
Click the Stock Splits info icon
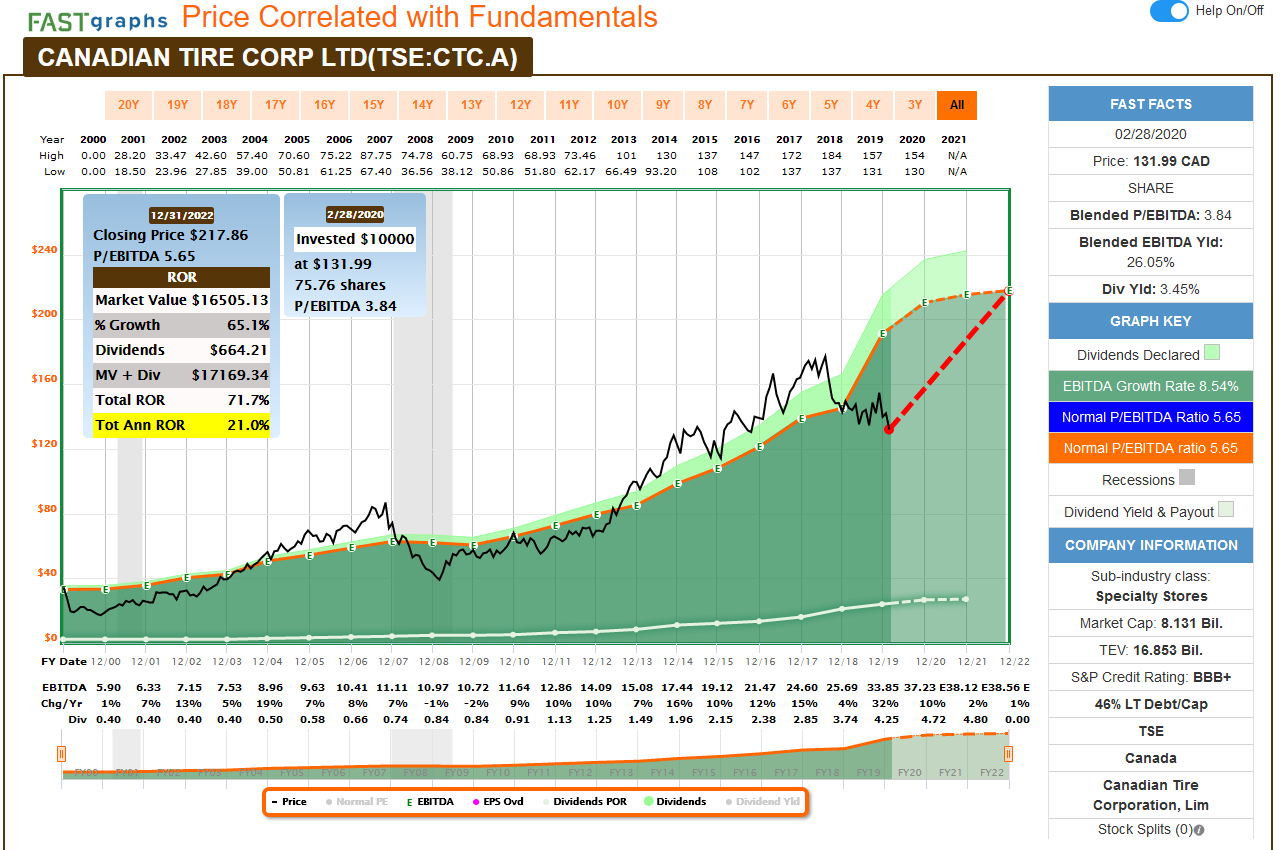[x=1199, y=829]
